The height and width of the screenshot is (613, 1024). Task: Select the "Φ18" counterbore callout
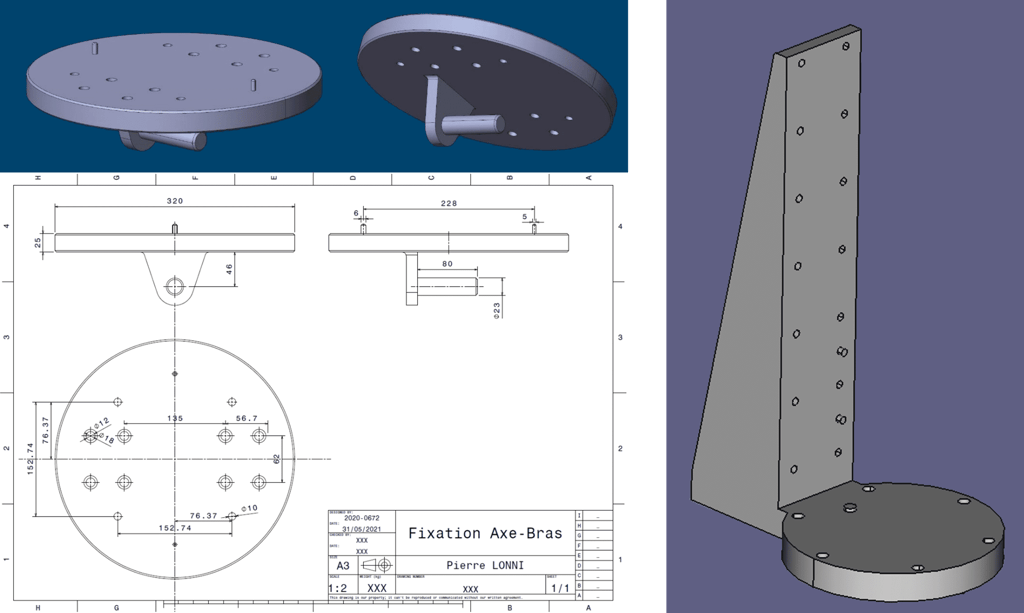point(106,439)
